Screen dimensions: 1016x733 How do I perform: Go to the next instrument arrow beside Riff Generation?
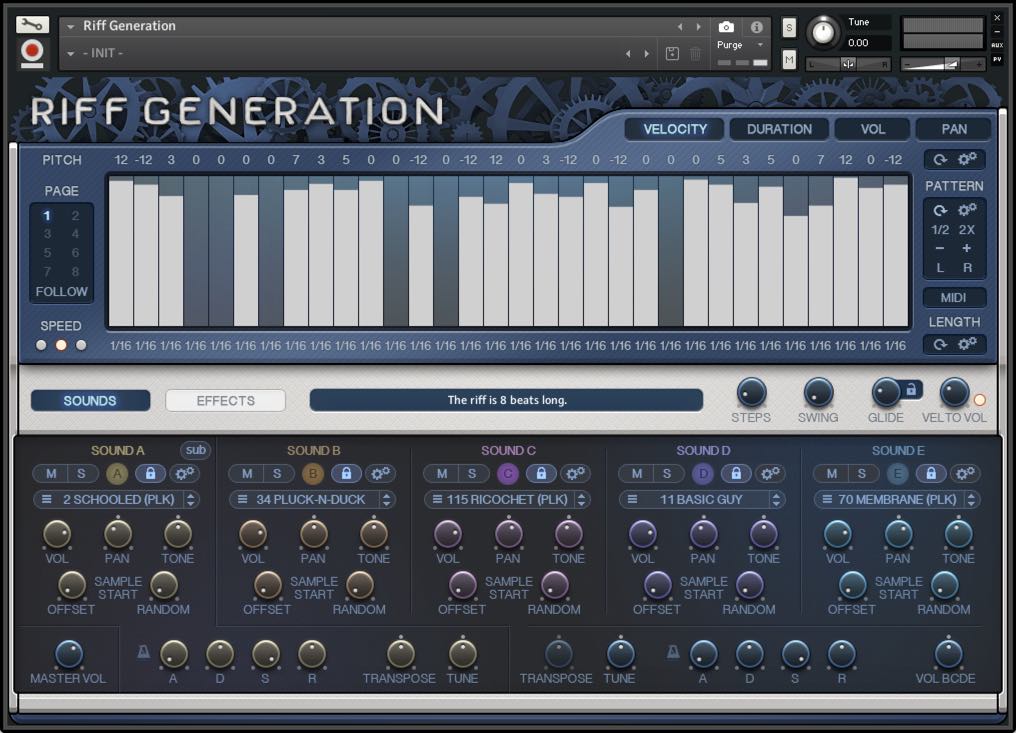pyautogui.click(x=698, y=27)
